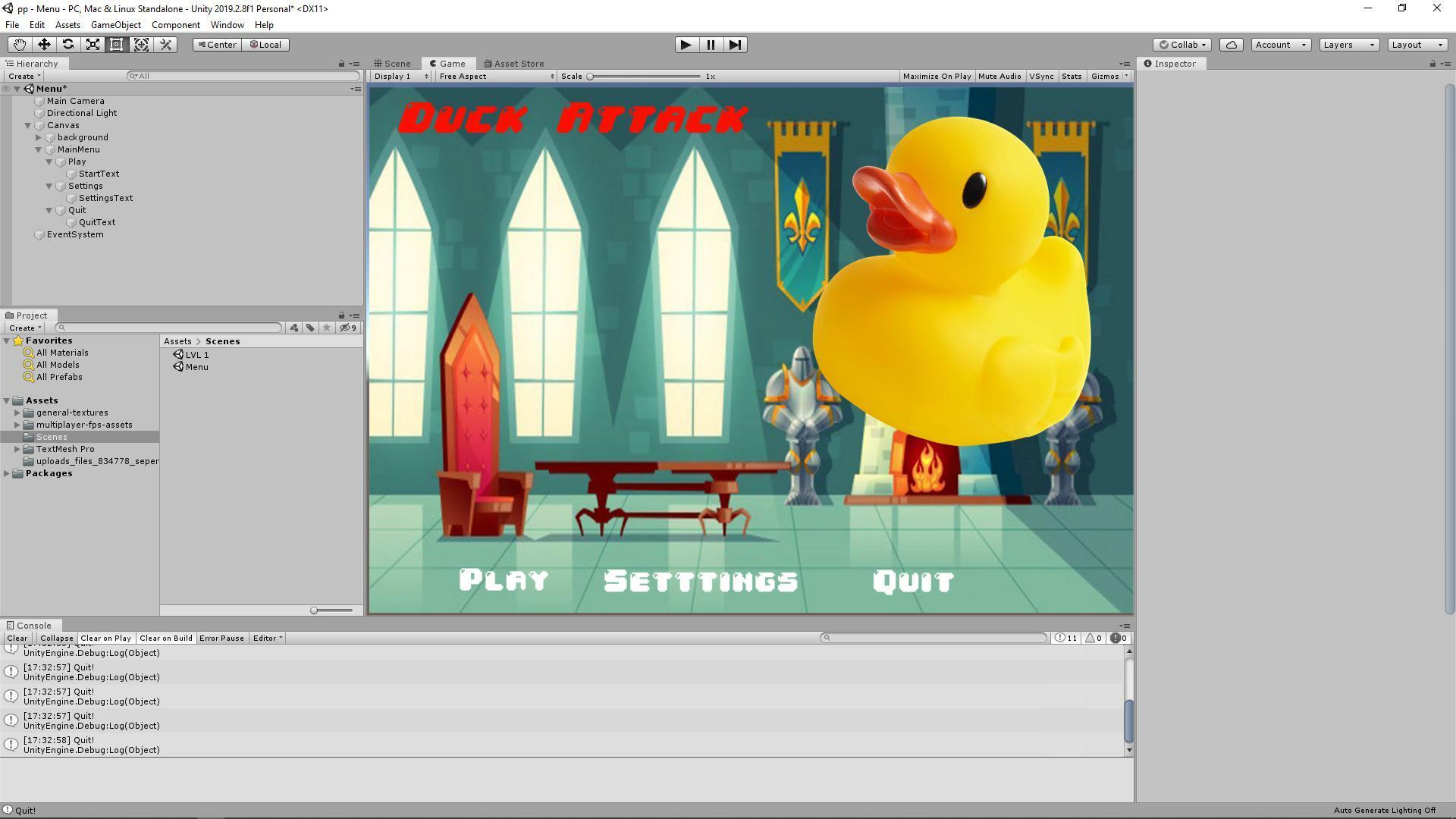
Task: Select the Main Camera object icon
Action: point(39,101)
